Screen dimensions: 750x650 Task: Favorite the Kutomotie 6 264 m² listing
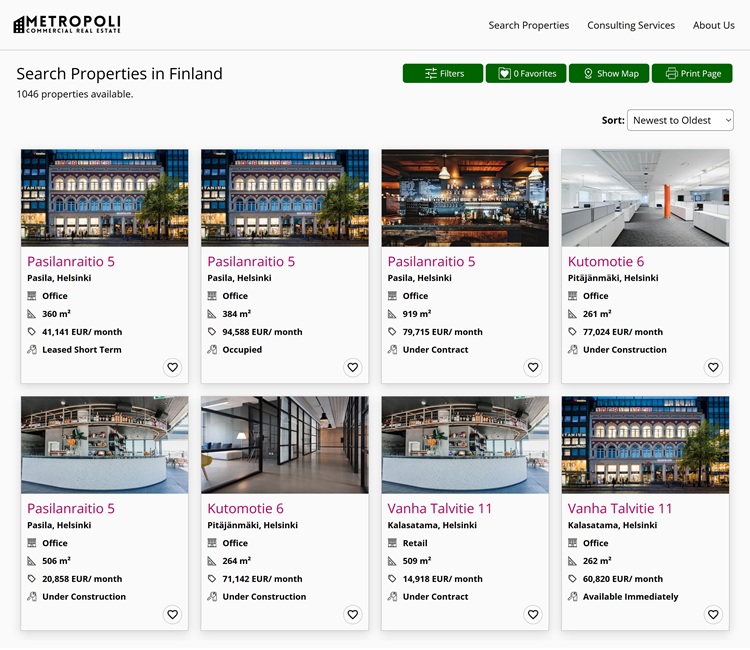[352, 615]
